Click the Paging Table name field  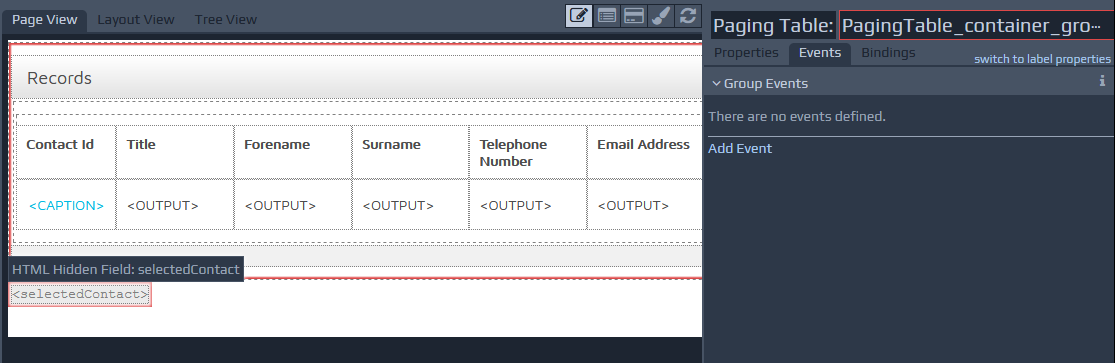pos(976,26)
